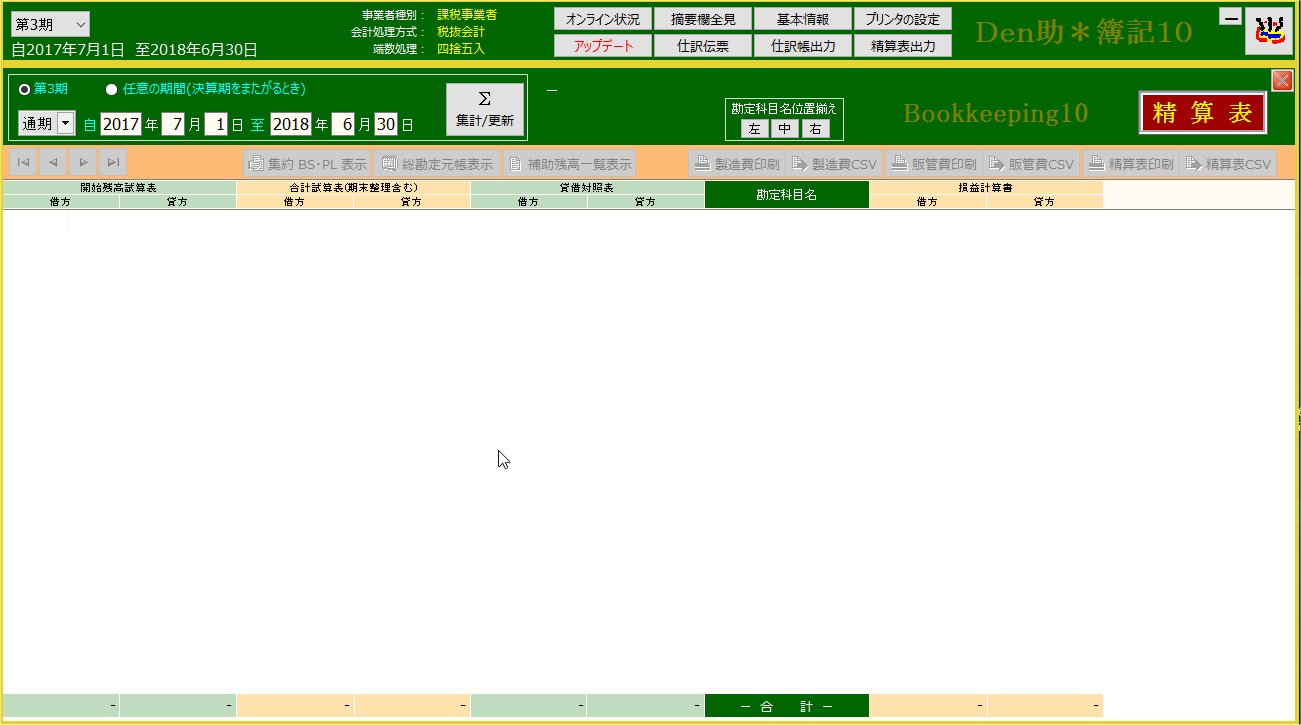Align account names center with 中
The image size is (1301, 725).
click(785, 128)
